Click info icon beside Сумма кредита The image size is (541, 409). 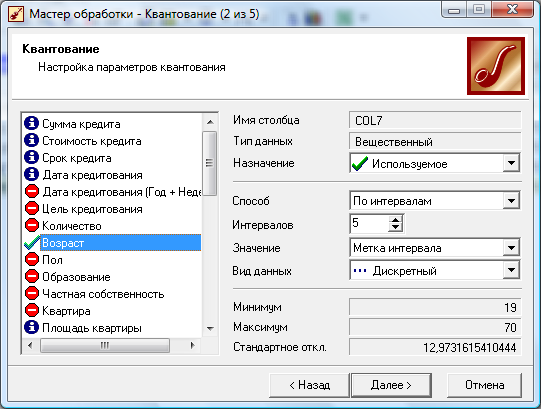coord(31,123)
